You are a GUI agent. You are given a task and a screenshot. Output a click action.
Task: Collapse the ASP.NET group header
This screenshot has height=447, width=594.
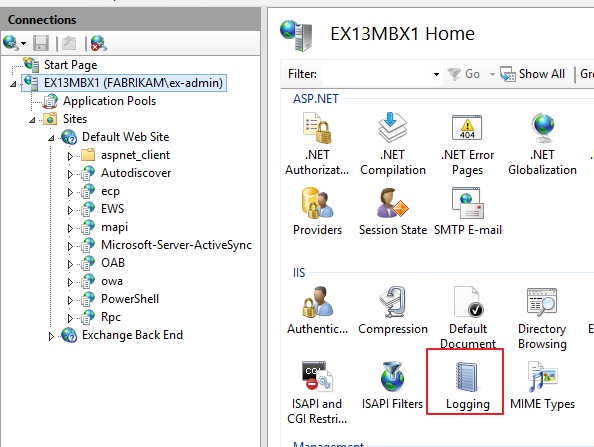point(316,99)
